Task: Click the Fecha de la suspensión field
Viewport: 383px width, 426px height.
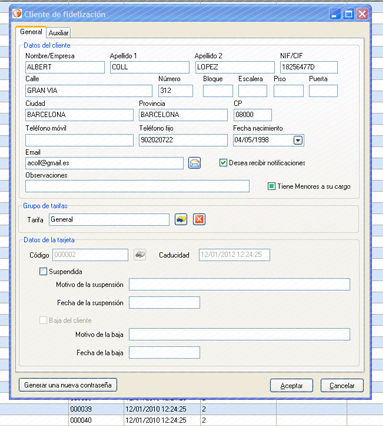Action: pos(165,303)
